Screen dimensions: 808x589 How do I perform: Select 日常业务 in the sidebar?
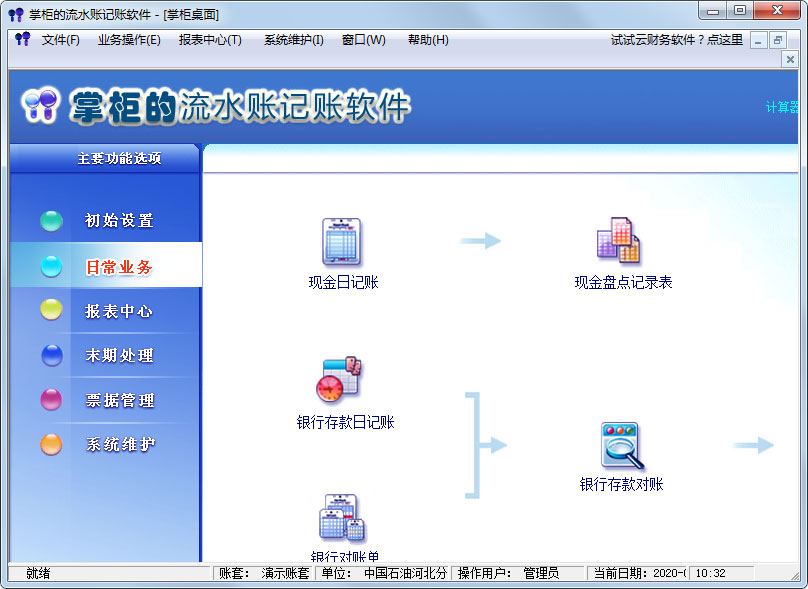click(x=119, y=267)
